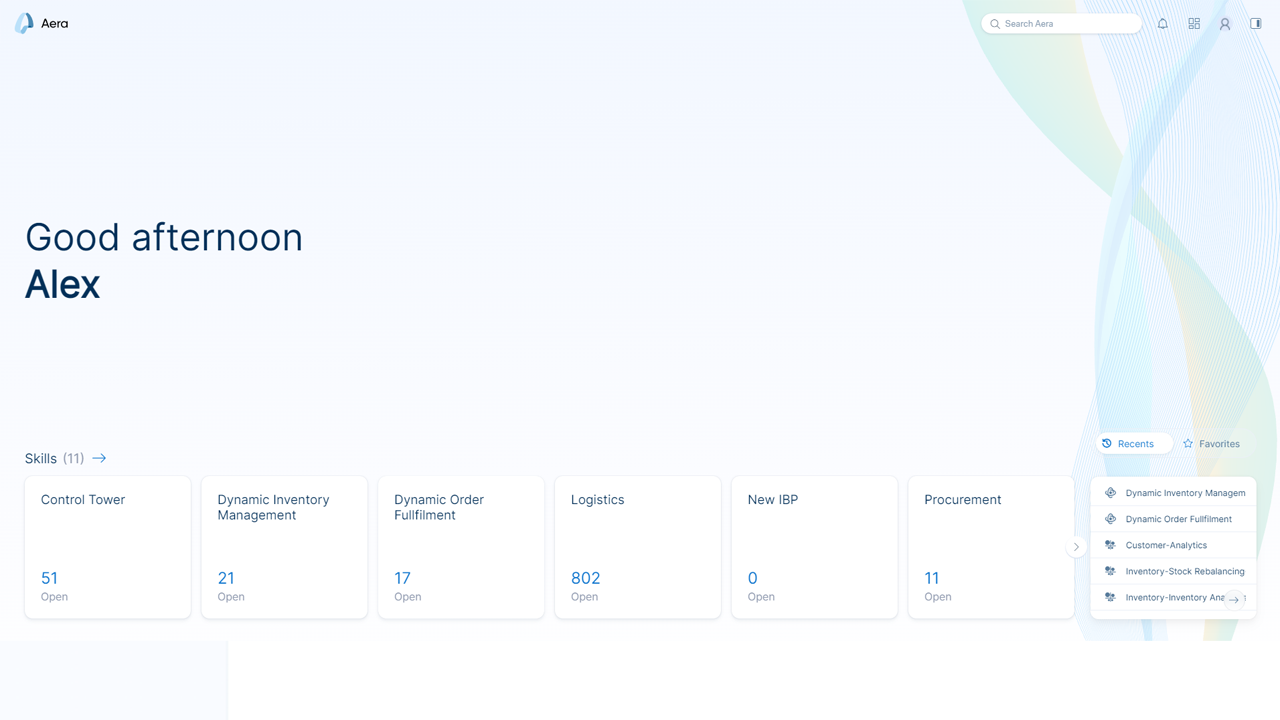Click the analytics icon beside Customer-Analytics
Screen dimensions: 1280x720
tap(1110, 545)
